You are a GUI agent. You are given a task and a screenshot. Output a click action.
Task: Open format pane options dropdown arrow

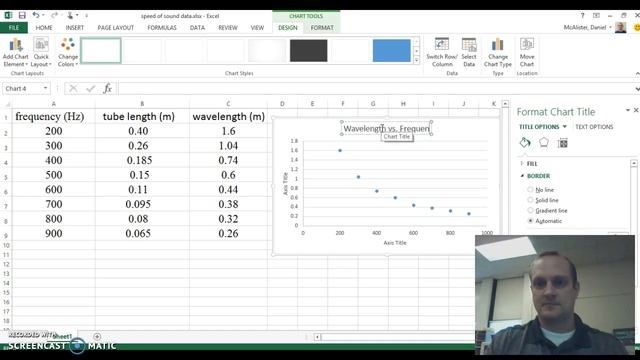point(628,110)
